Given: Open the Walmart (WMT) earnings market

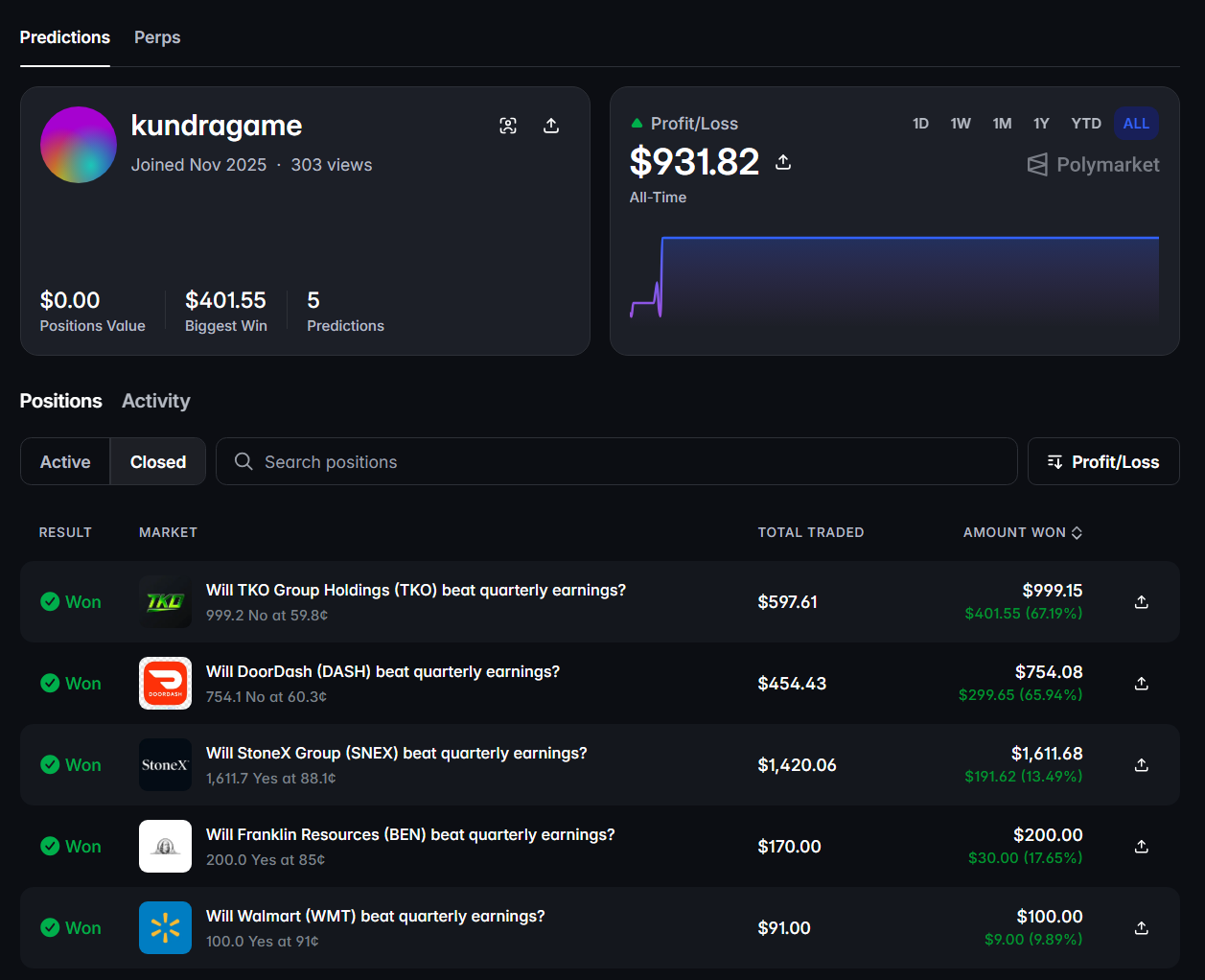Looking at the screenshot, I should (x=376, y=917).
